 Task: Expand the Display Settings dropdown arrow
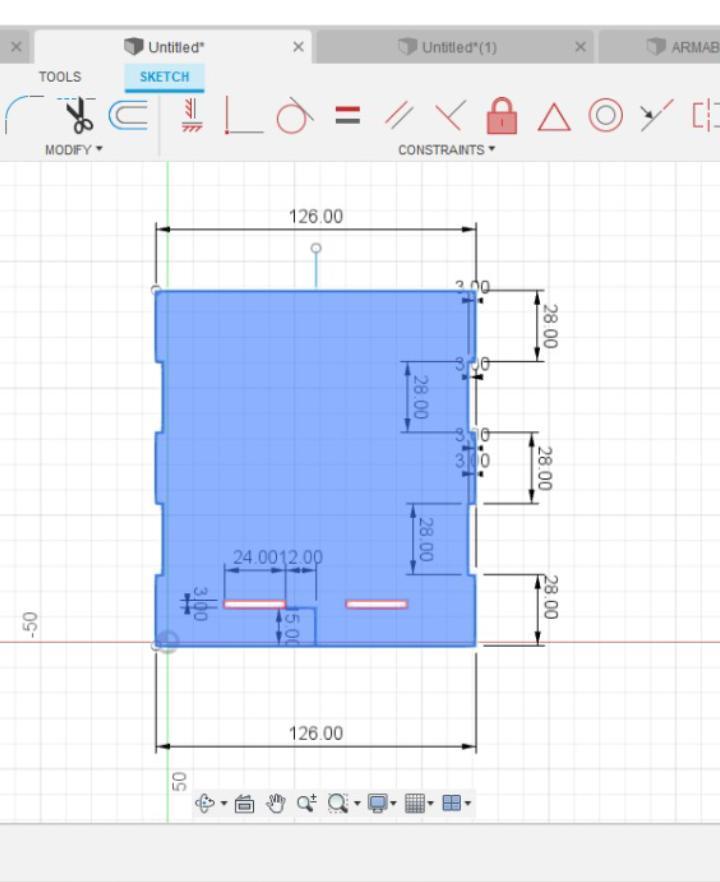pos(393,803)
